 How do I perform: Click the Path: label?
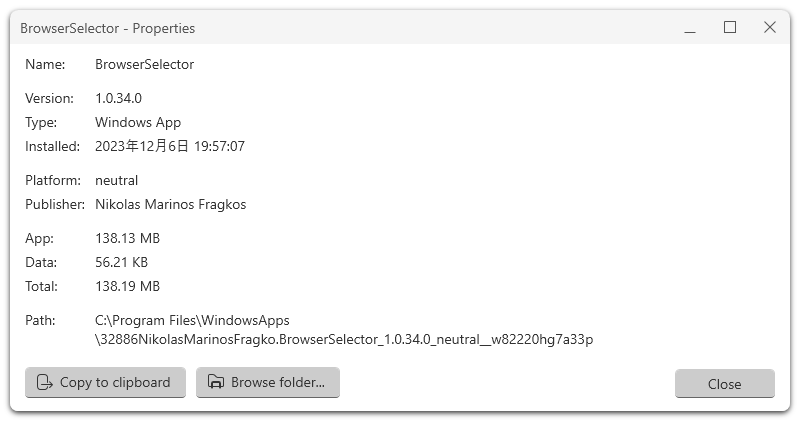[40, 320]
